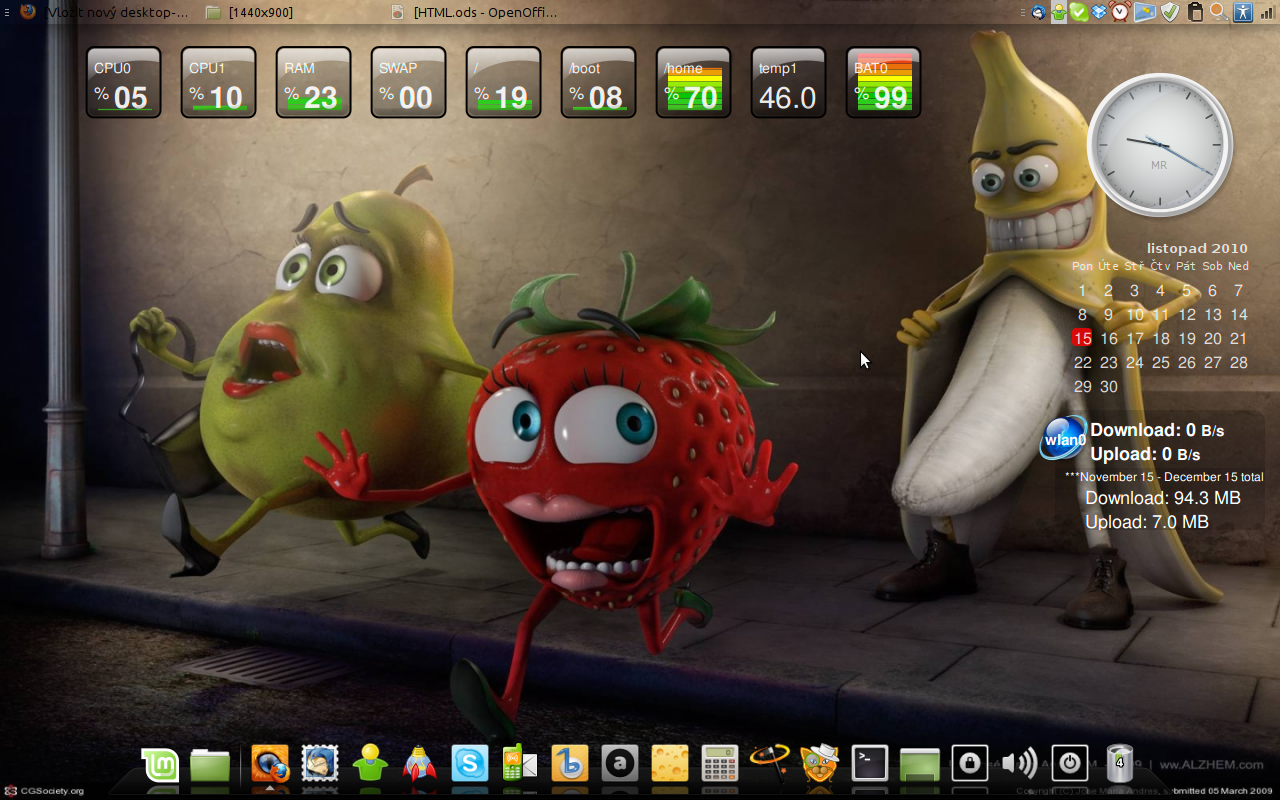Image resolution: width=1280 pixels, height=800 pixels.
Task: Click 'Download: 0 B/s' rate text
Action: [1157, 430]
